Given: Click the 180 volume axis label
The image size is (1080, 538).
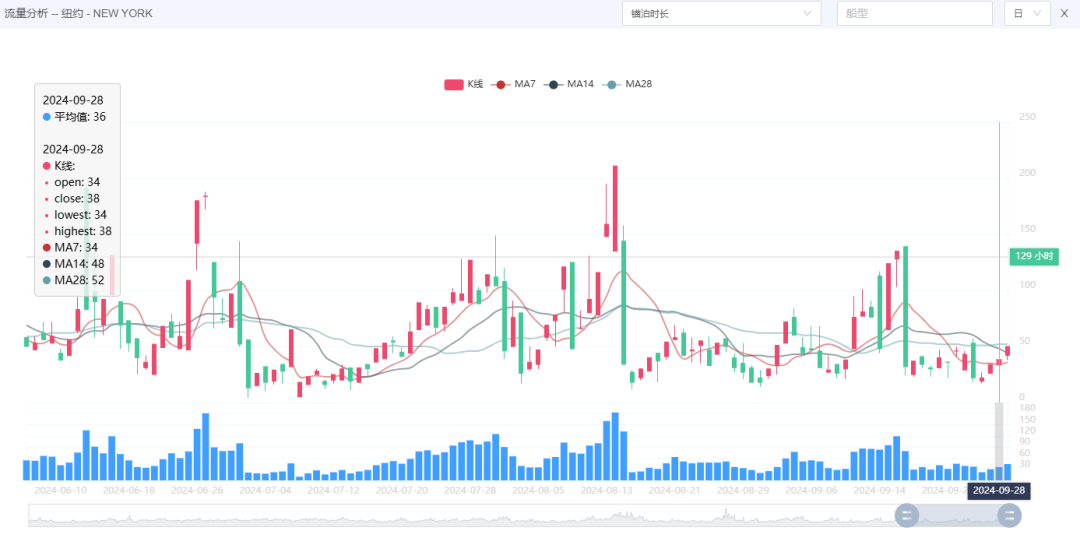Looking at the screenshot, I should (x=1026, y=408).
